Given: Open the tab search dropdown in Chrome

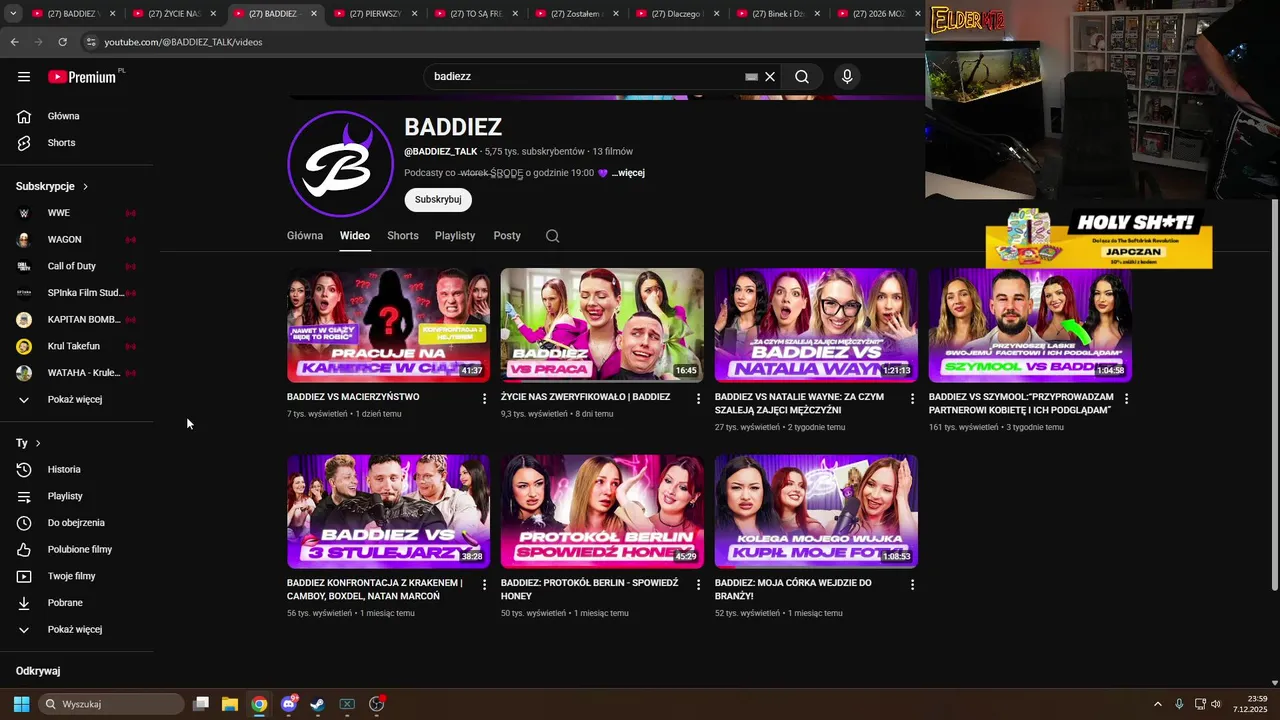Looking at the screenshot, I should [x=13, y=14].
